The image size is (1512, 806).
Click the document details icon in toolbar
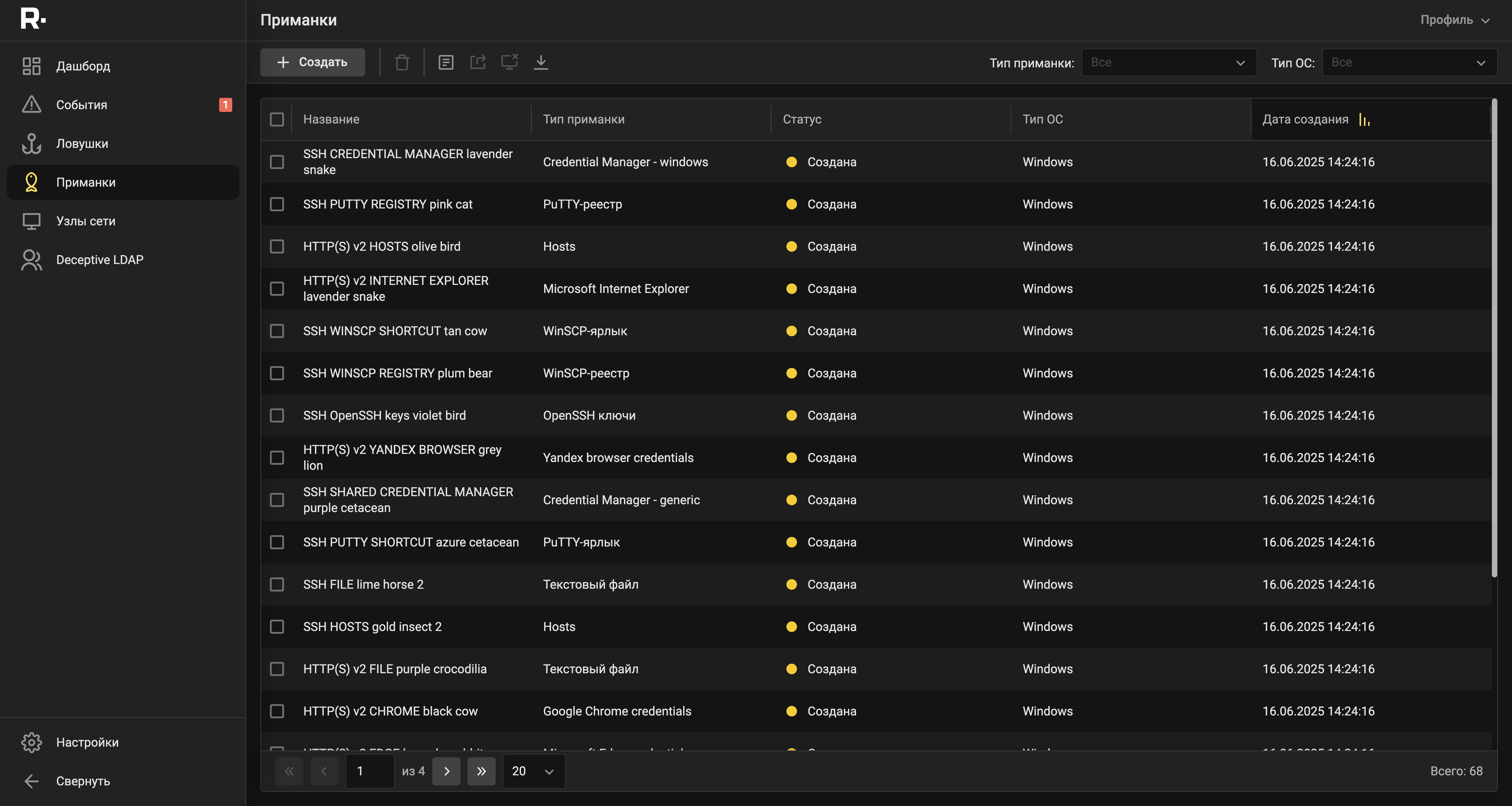point(446,62)
